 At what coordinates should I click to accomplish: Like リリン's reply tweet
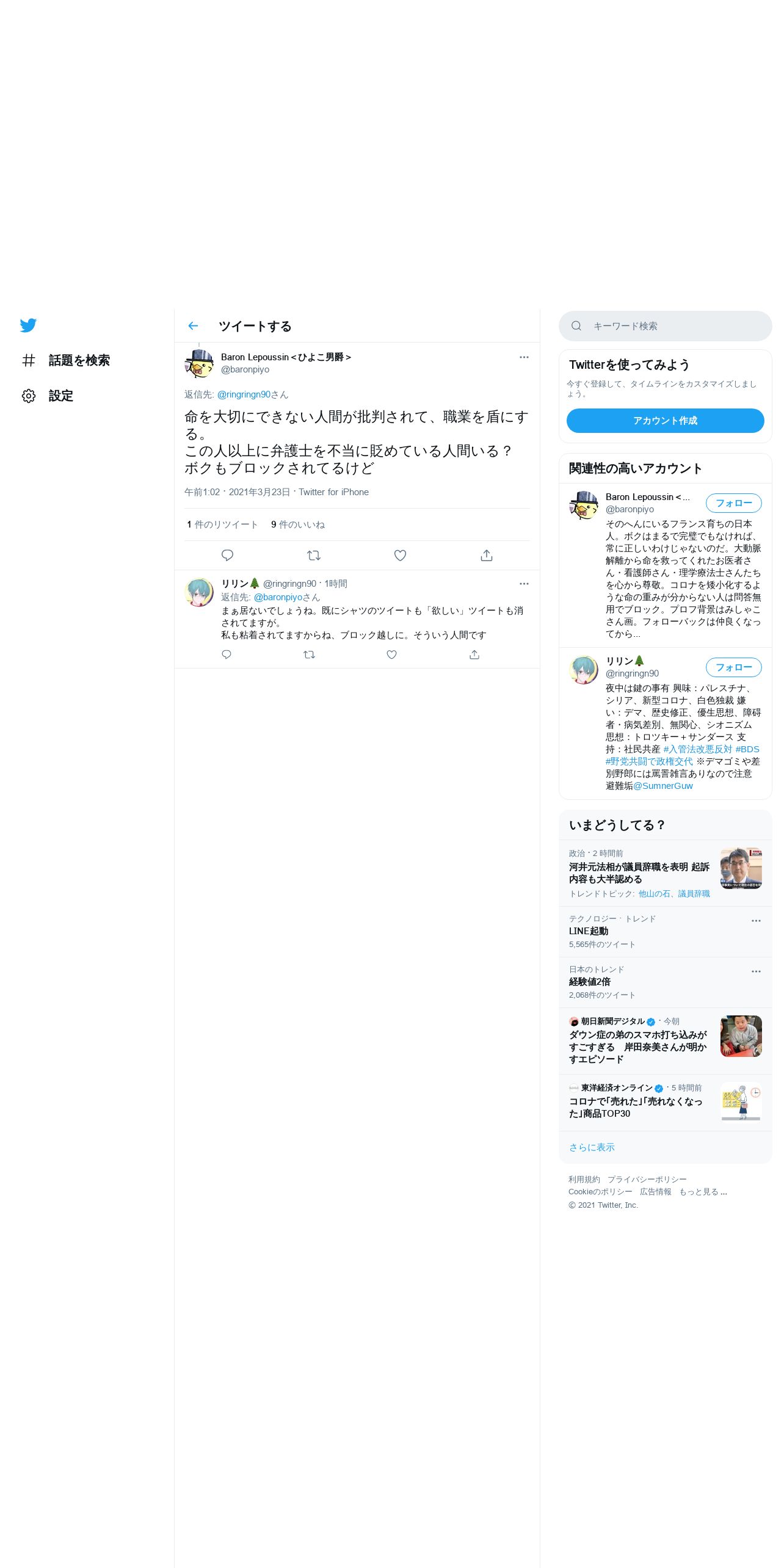(392, 655)
